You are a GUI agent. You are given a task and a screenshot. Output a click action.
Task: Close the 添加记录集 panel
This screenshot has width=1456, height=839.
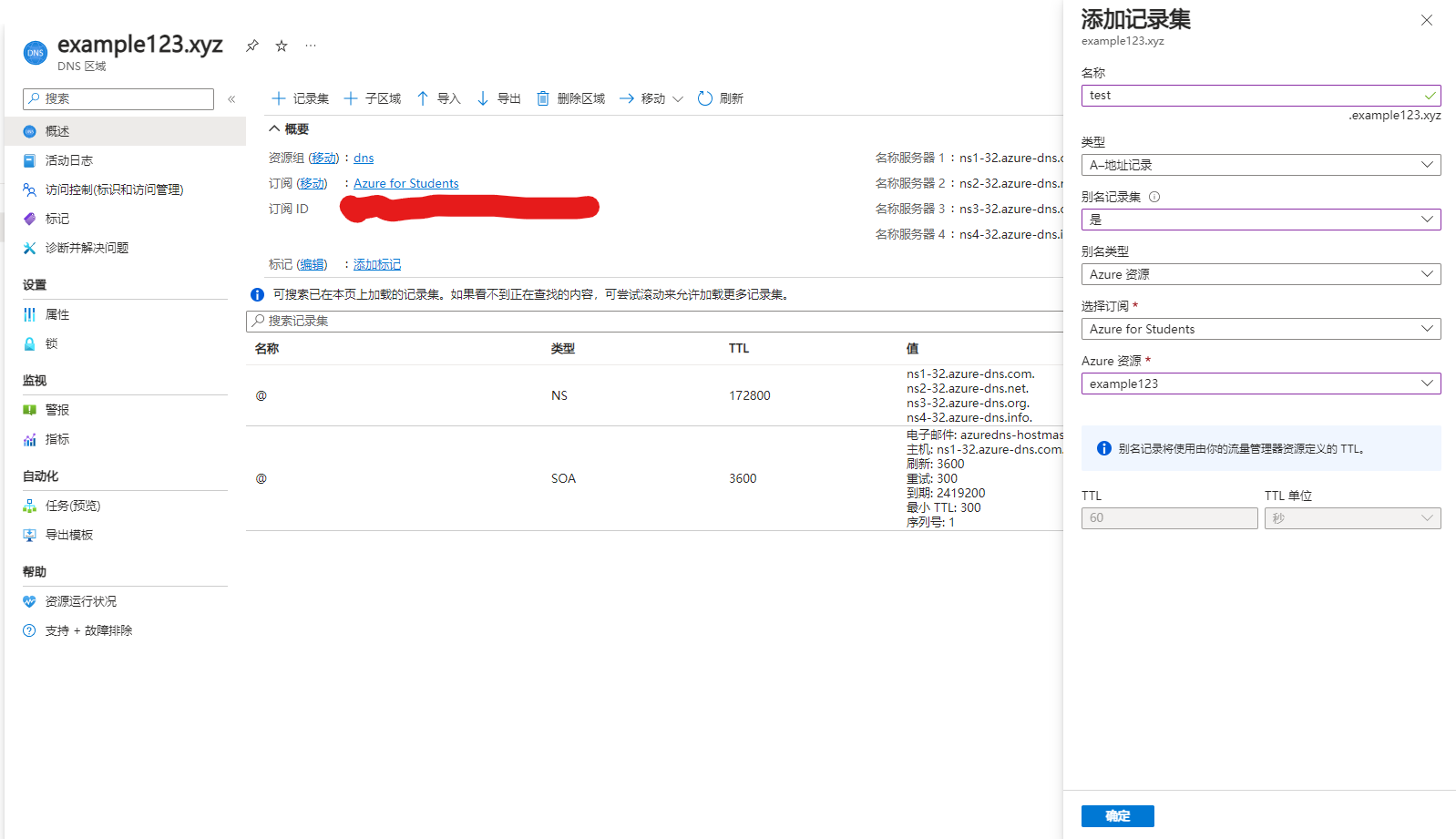[x=1426, y=20]
